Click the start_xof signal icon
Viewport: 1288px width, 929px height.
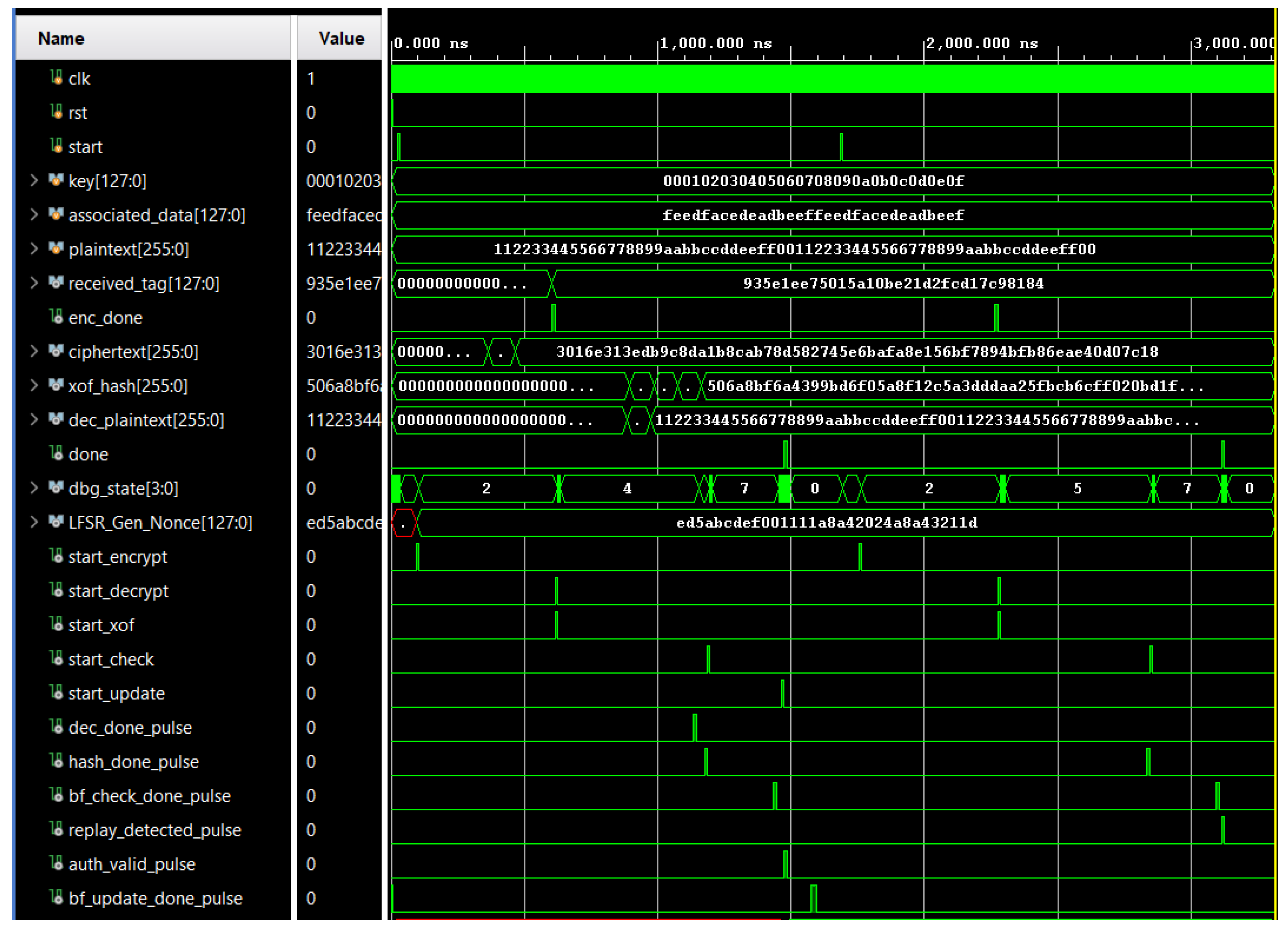coord(56,624)
